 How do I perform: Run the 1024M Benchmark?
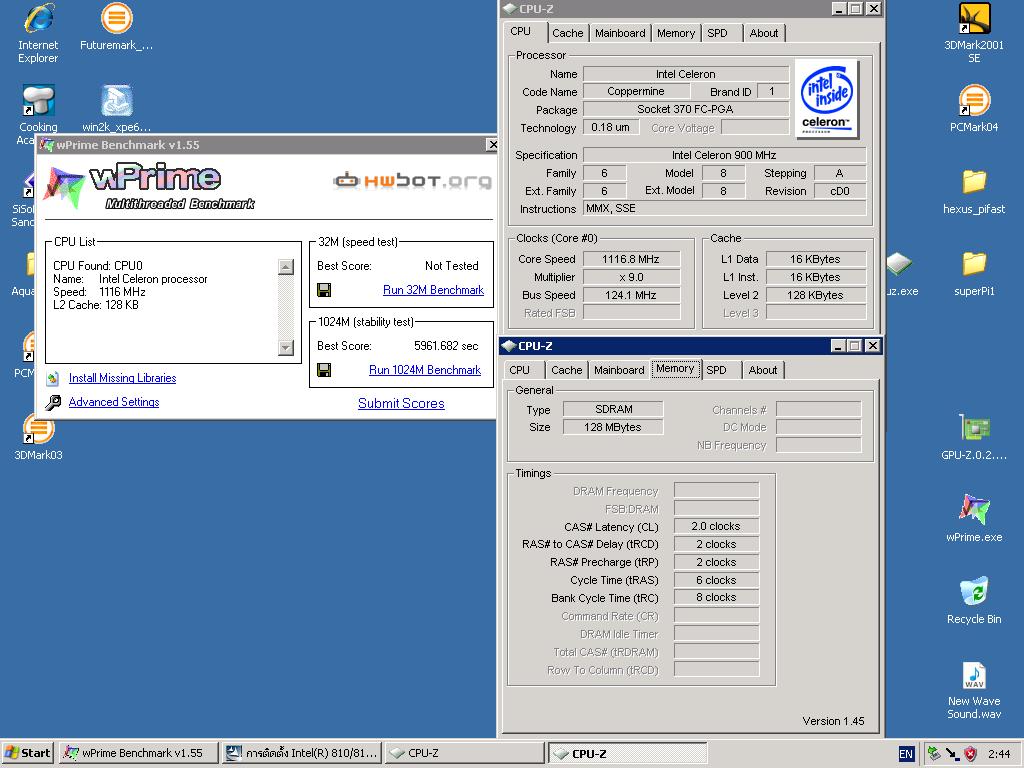(424, 370)
